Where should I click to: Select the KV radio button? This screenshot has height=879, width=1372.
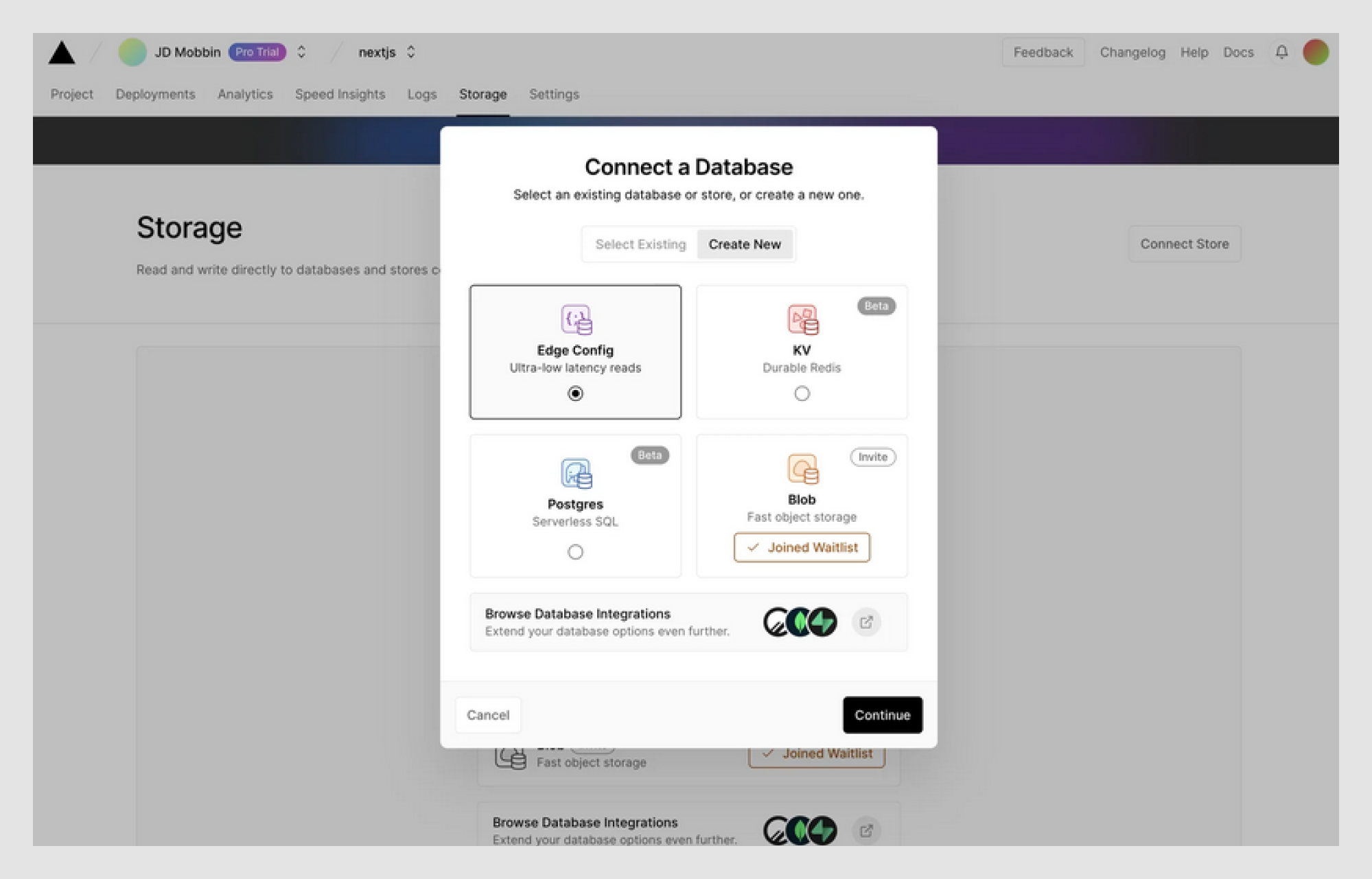[x=802, y=393]
